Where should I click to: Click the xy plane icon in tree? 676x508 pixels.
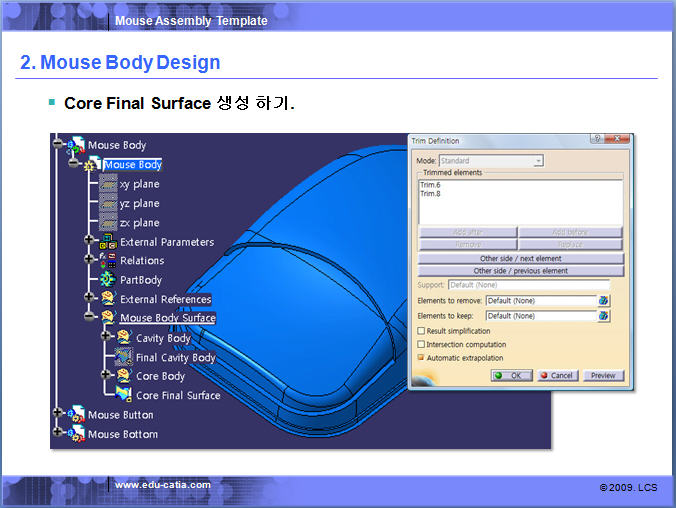tap(108, 184)
